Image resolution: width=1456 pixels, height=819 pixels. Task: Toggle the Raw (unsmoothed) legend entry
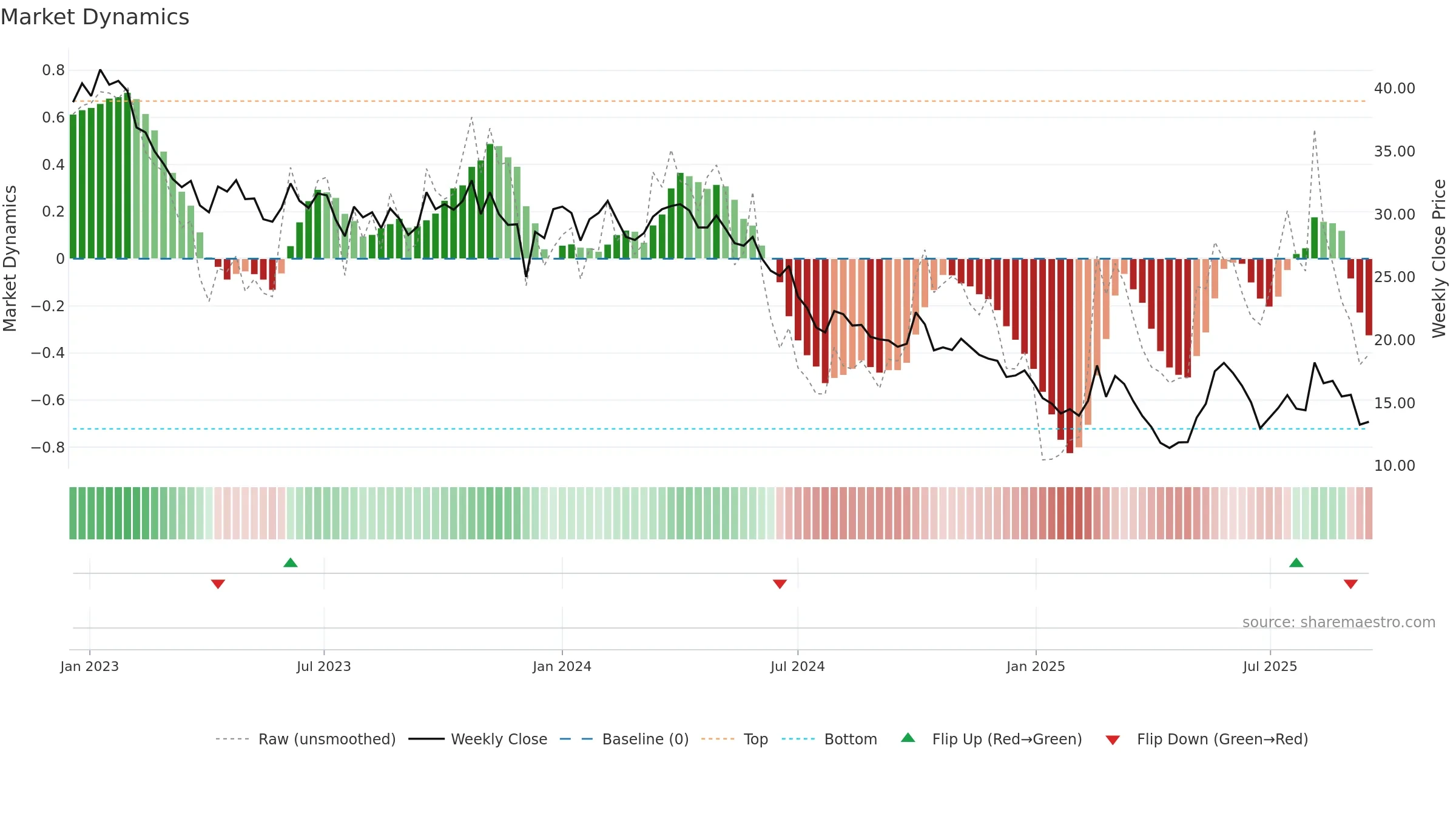305,739
